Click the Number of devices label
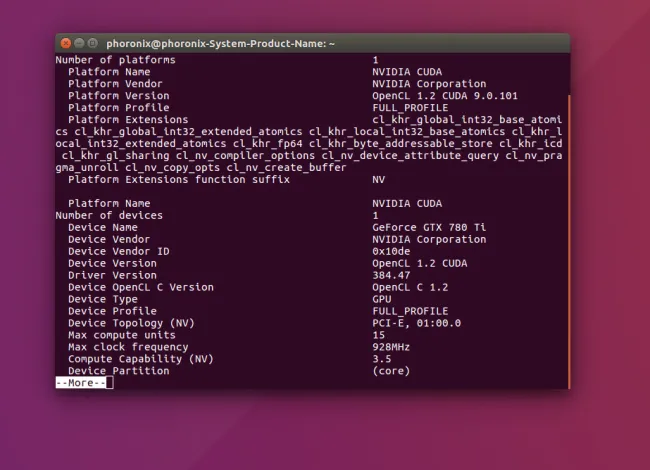 point(109,215)
